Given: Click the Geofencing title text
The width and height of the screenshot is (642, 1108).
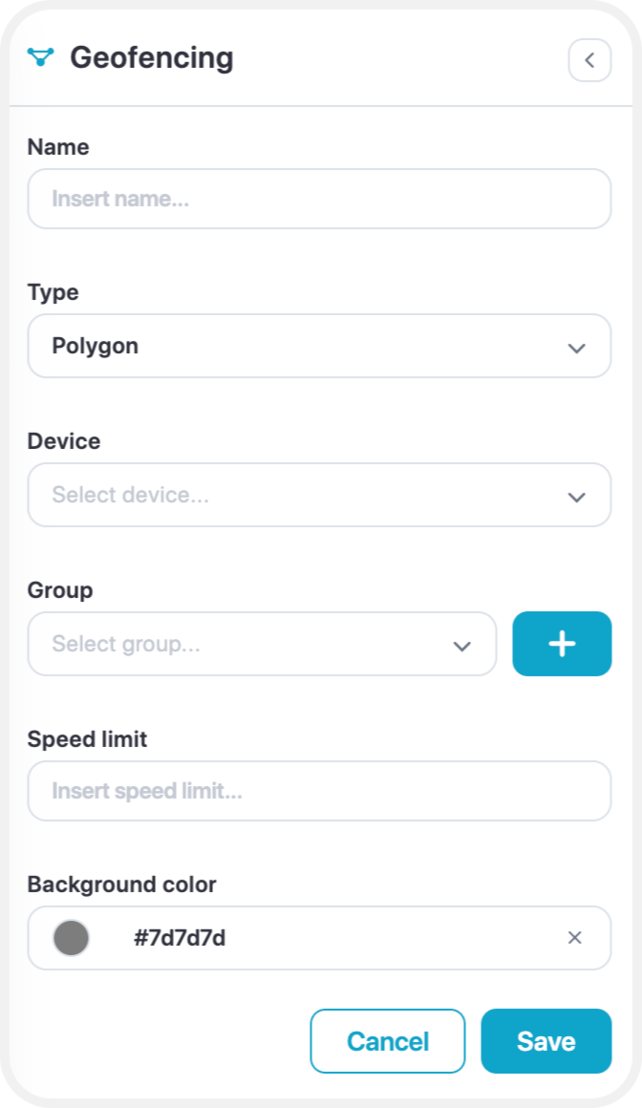Looking at the screenshot, I should 152,58.
